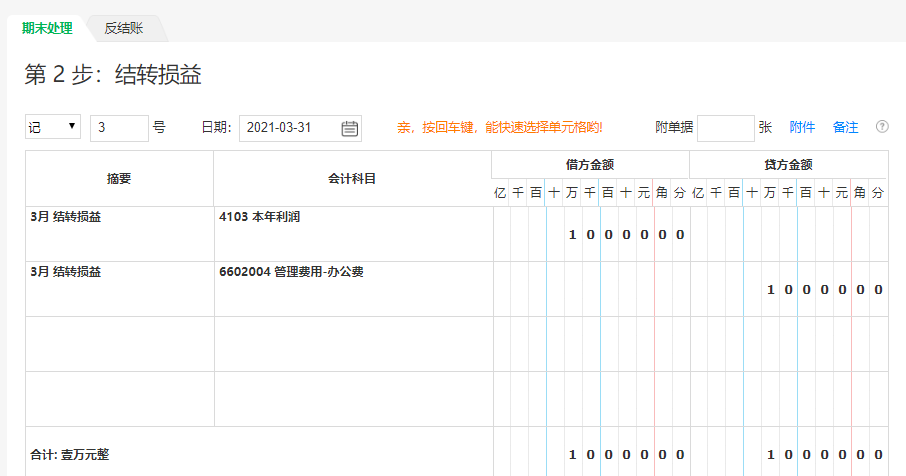The image size is (906, 476).
Task: Open the calendar date picker icon
Action: pyautogui.click(x=349, y=128)
